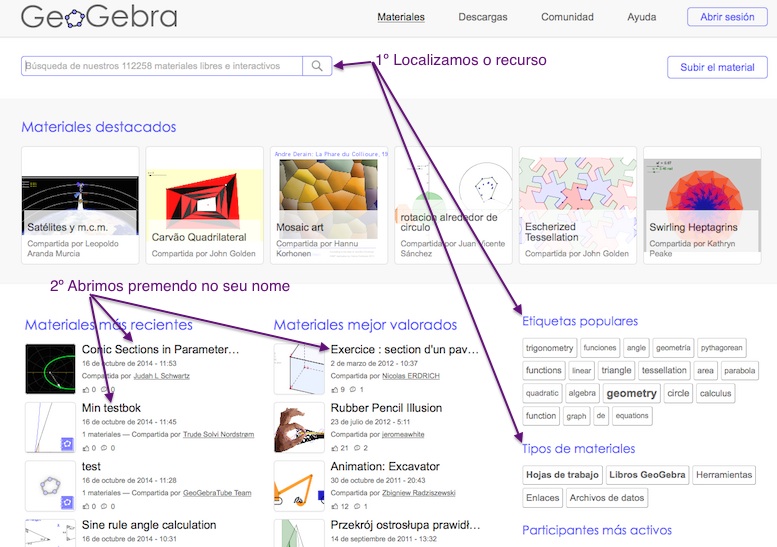Click like icon under Min testbok
The image size is (777, 547).
pyautogui.click(x=86, y=448)
